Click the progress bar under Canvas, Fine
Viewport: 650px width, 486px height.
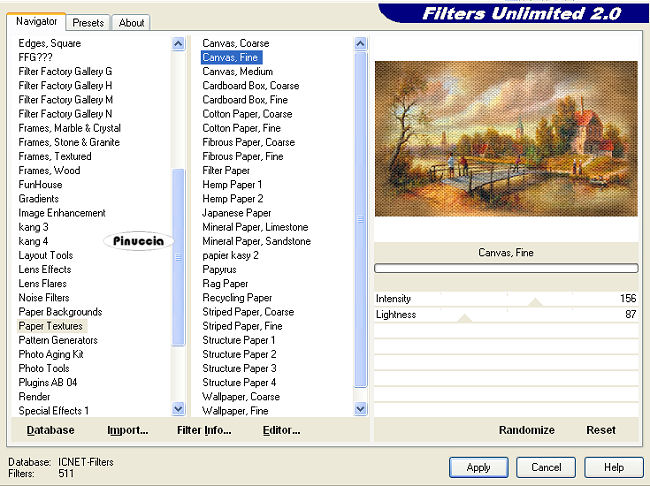pos(506,268)
